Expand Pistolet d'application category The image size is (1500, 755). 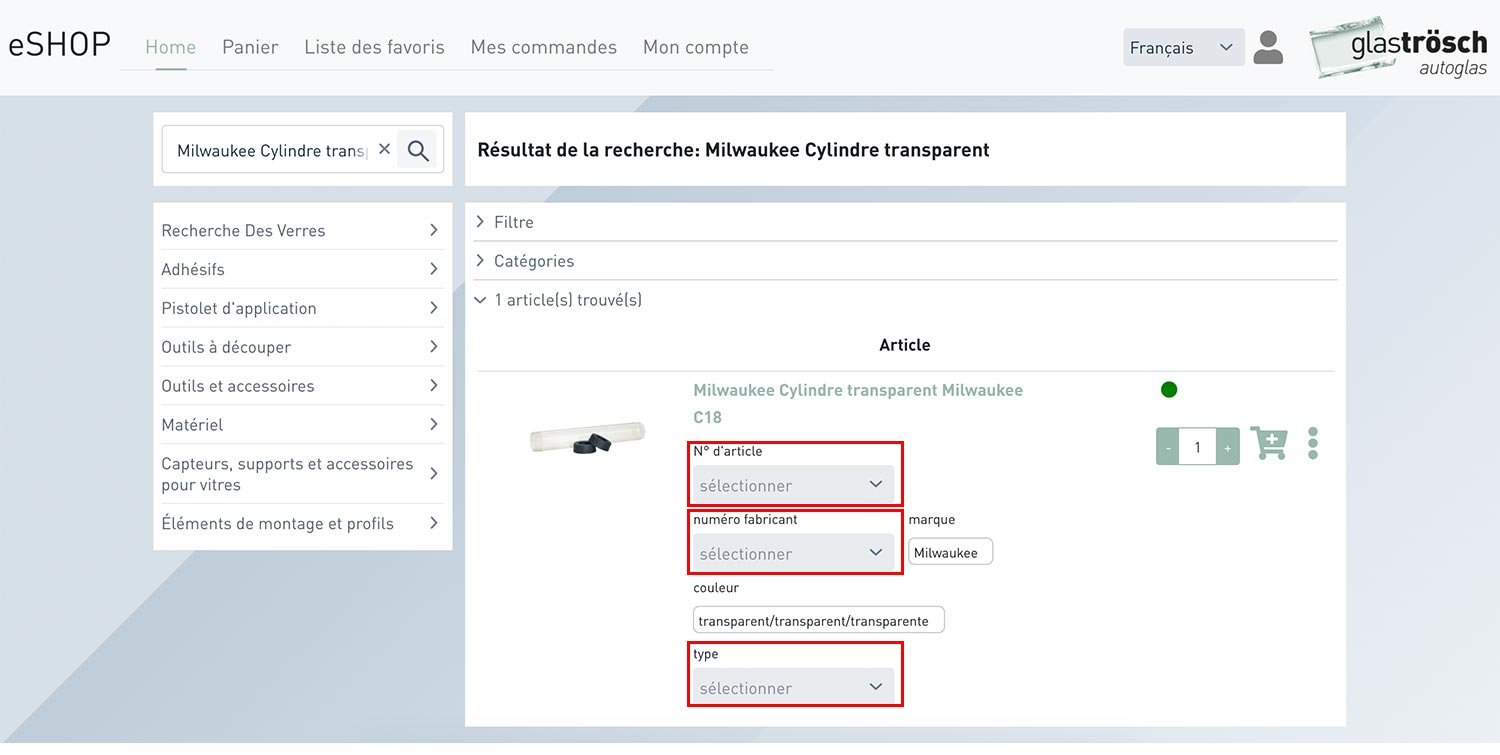point(301,308)
